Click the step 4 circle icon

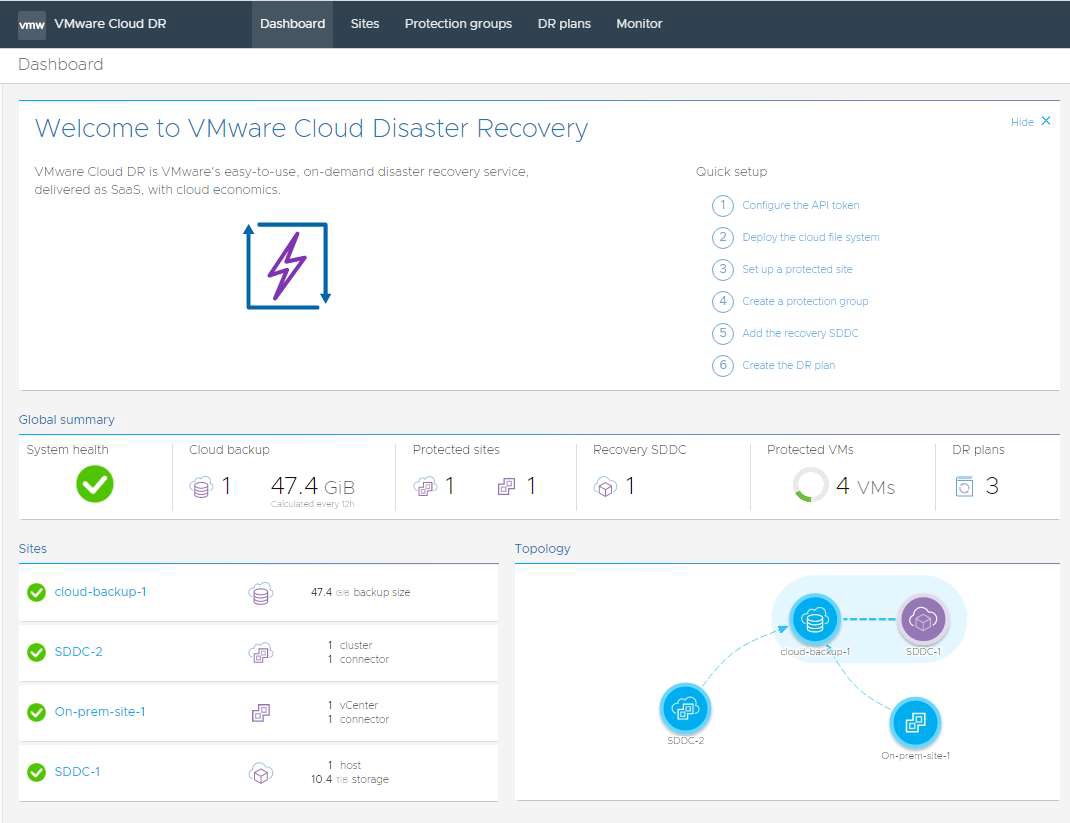[723, 302]
